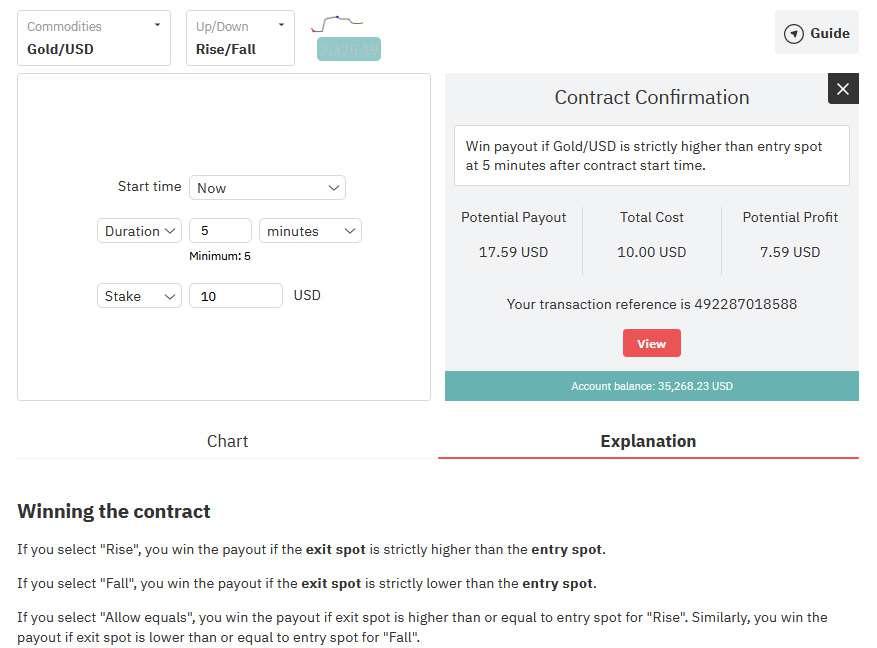
Task: Click the compass icon in the Guide button
Action: [x=794, y=34]
